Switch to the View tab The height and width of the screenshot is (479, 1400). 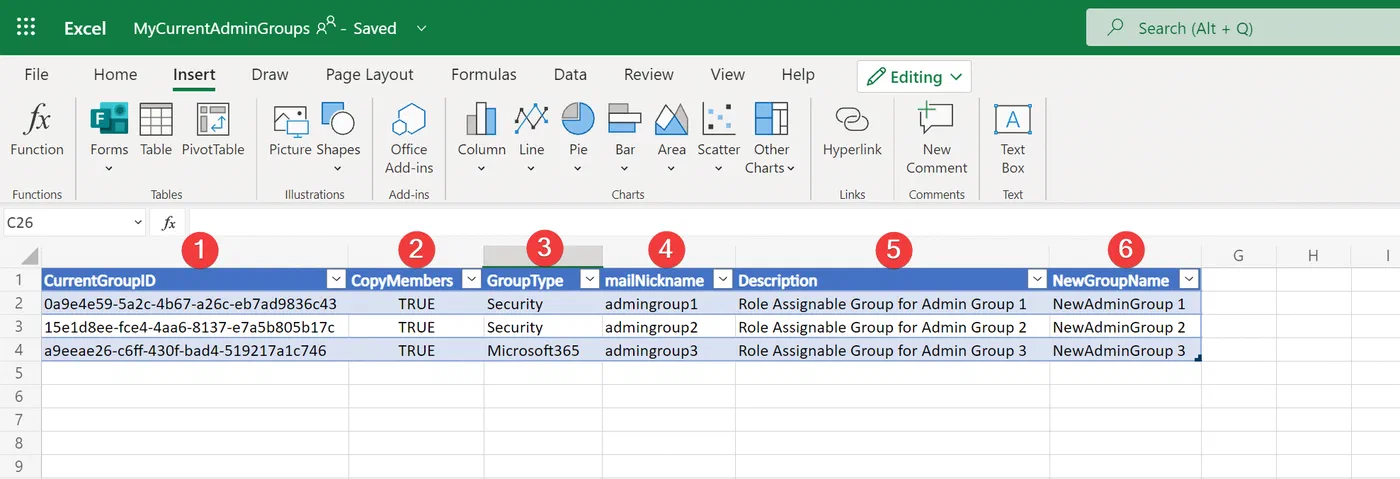point(727,74)
